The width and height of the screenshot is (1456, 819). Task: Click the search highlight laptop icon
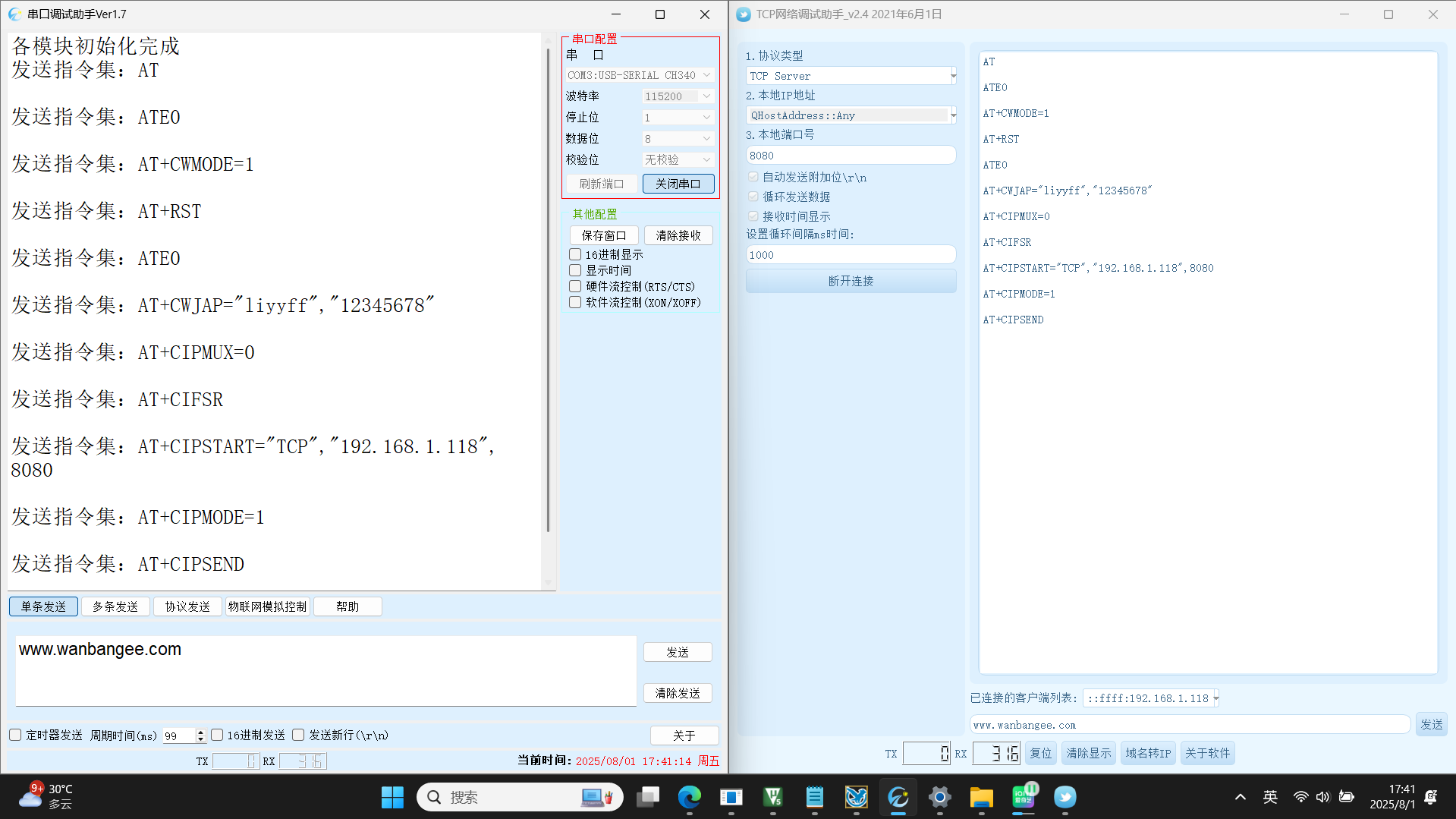click(597, 797)
